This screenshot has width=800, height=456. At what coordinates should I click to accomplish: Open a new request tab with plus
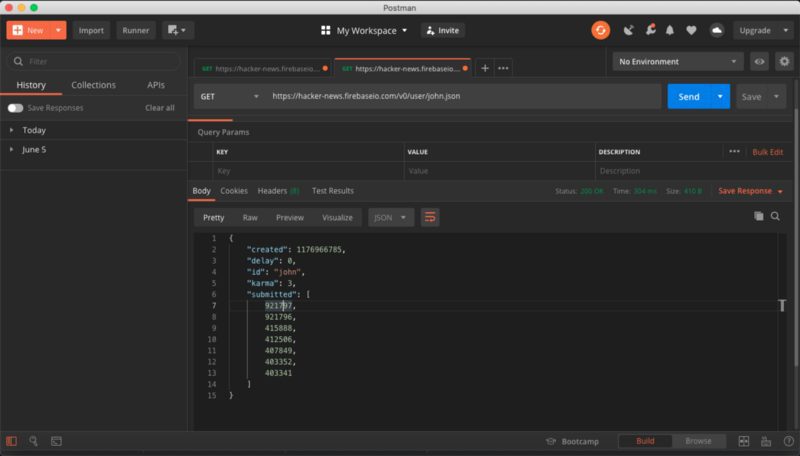pos(485,68)
